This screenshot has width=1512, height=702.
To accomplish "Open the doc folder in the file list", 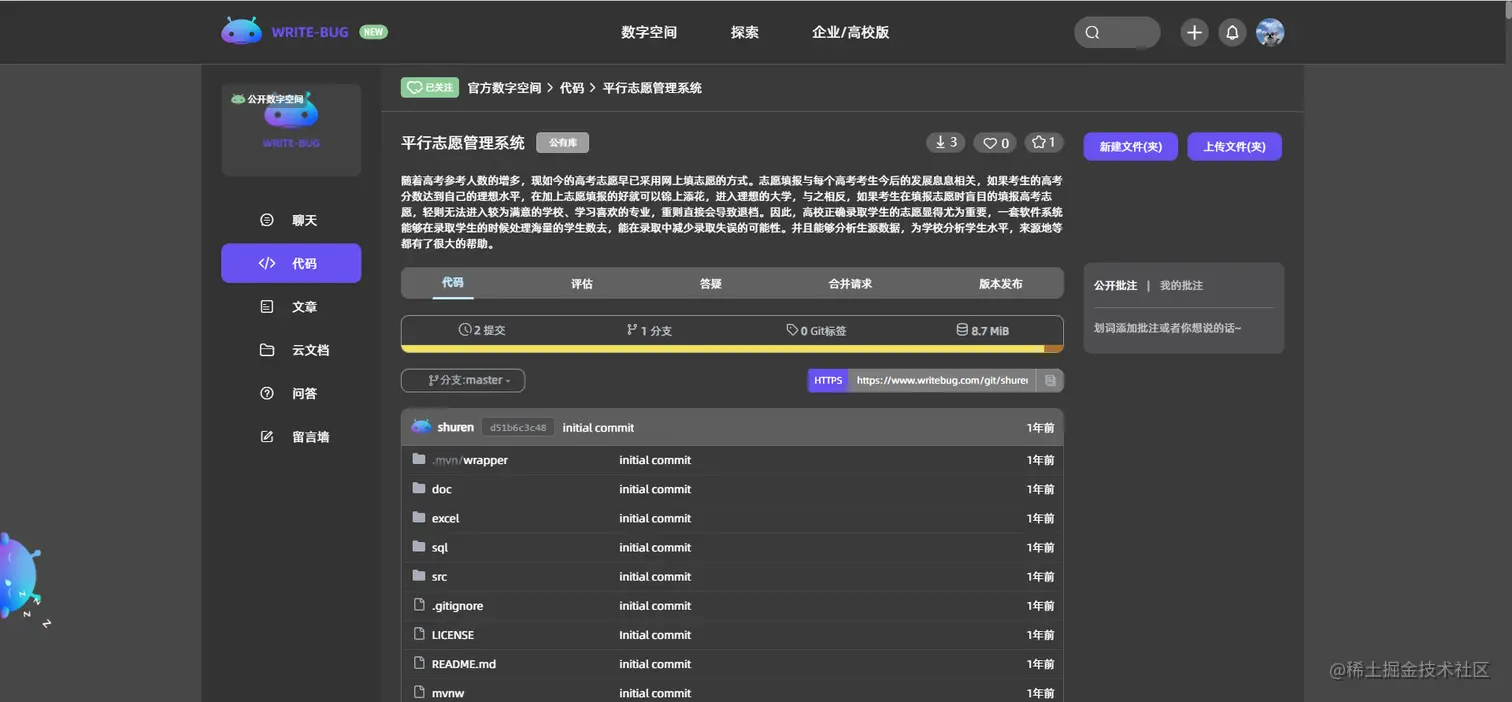I will (x=441, y=489).
